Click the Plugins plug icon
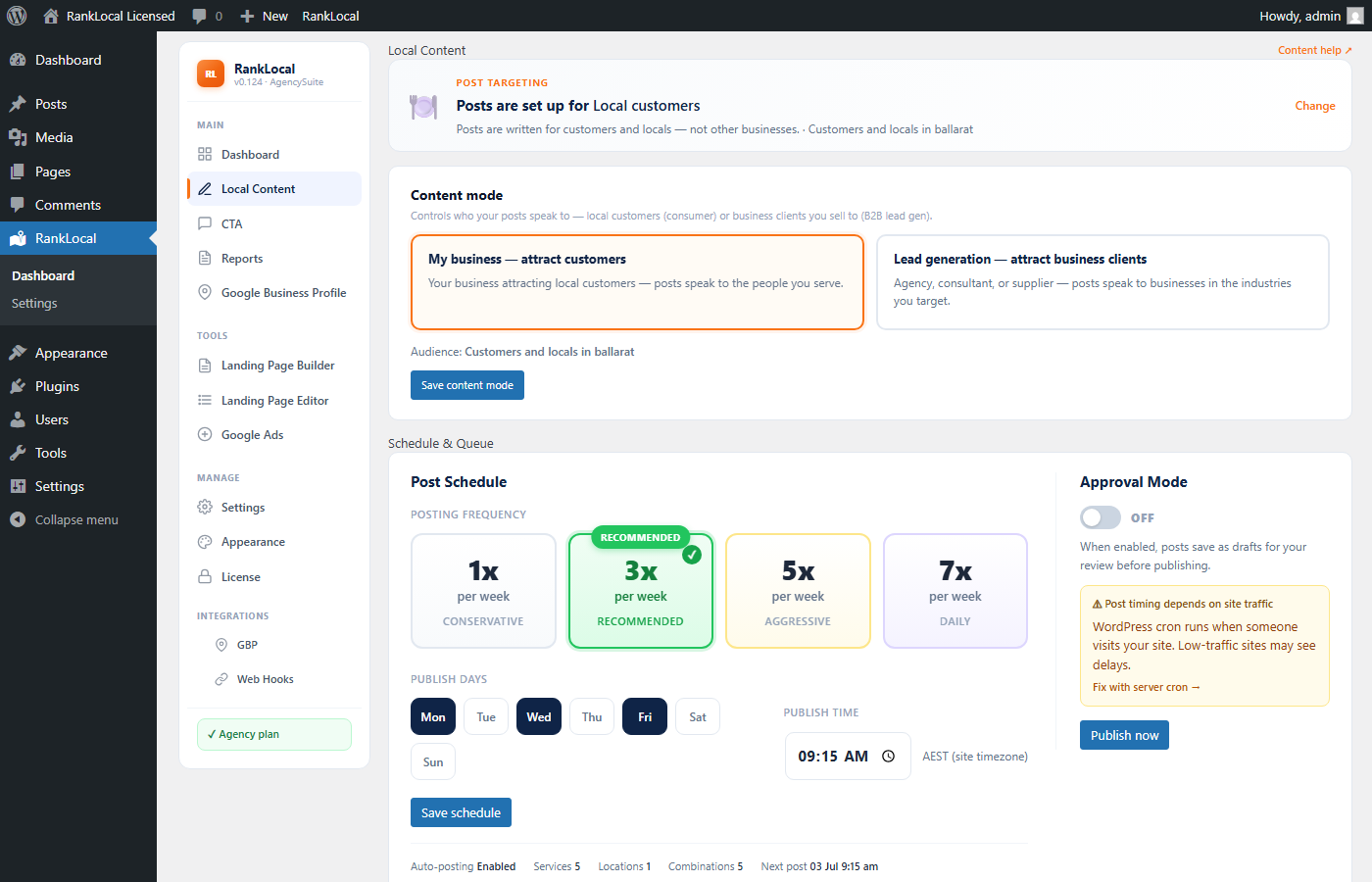 [18, 386]
